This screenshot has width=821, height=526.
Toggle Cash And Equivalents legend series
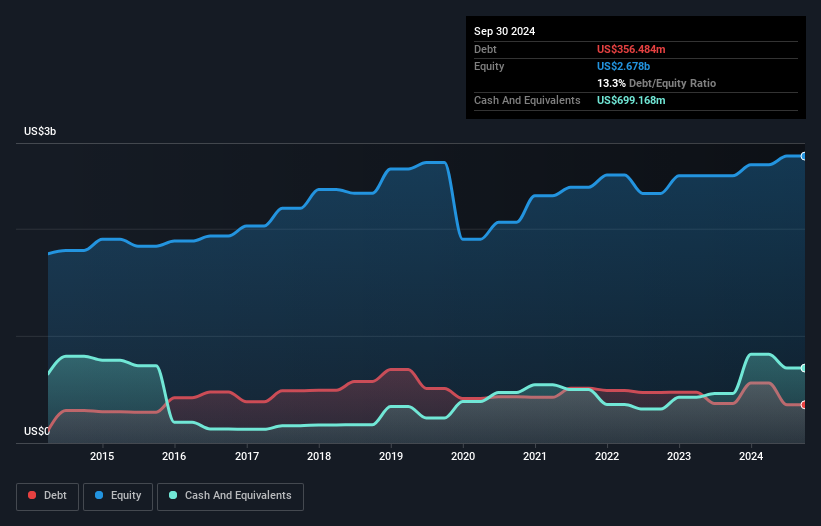tap(230, 496)
